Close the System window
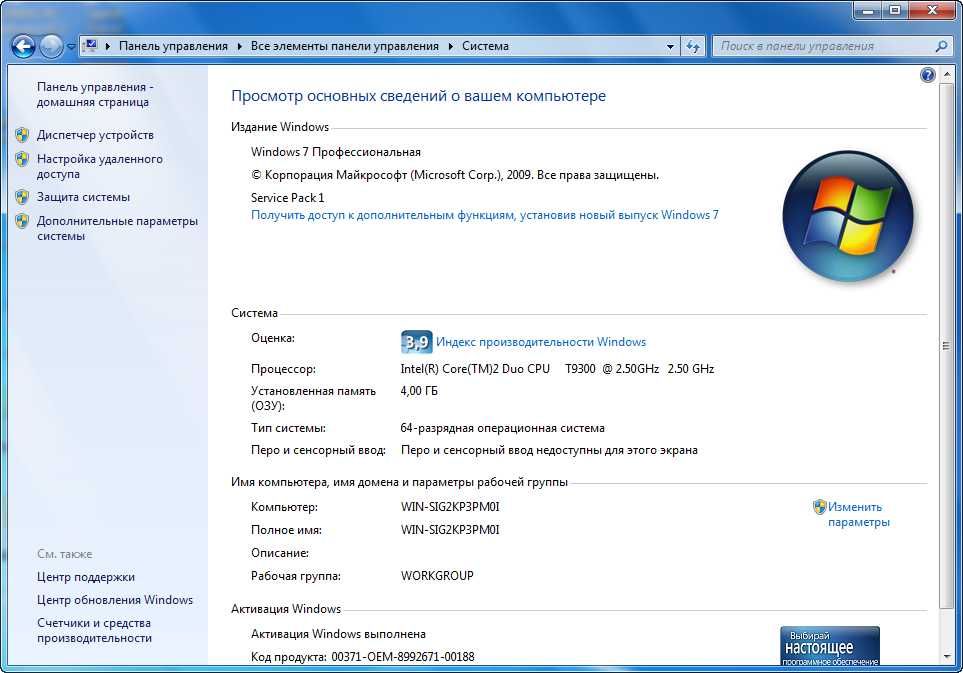Screen dimensions: 963x673 932,10
